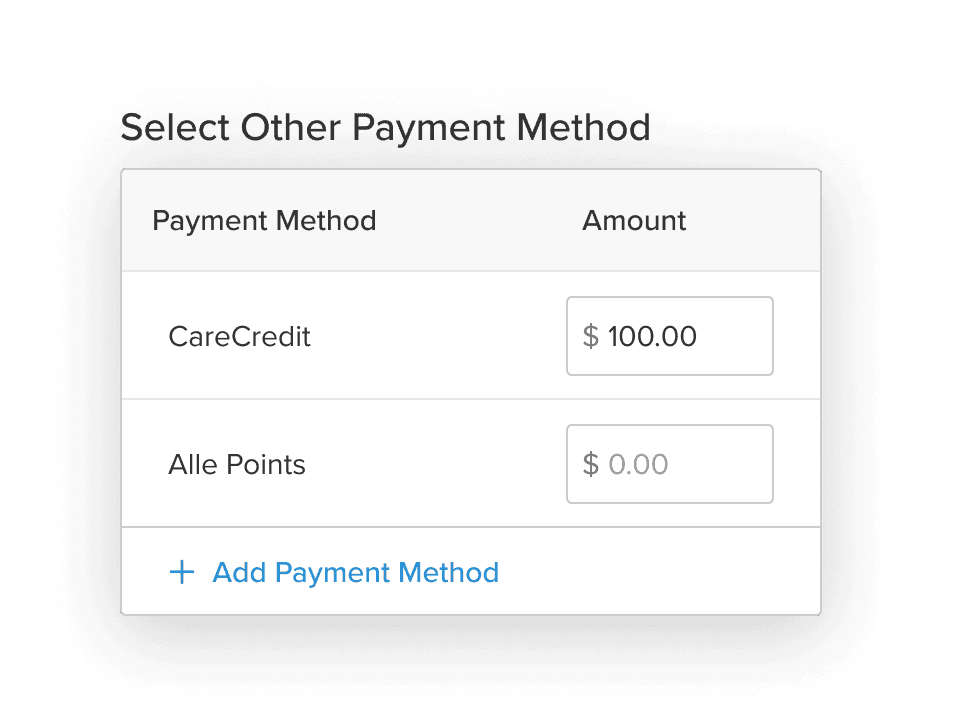Select the CareCredit payment method label

[x=239, y=336]
